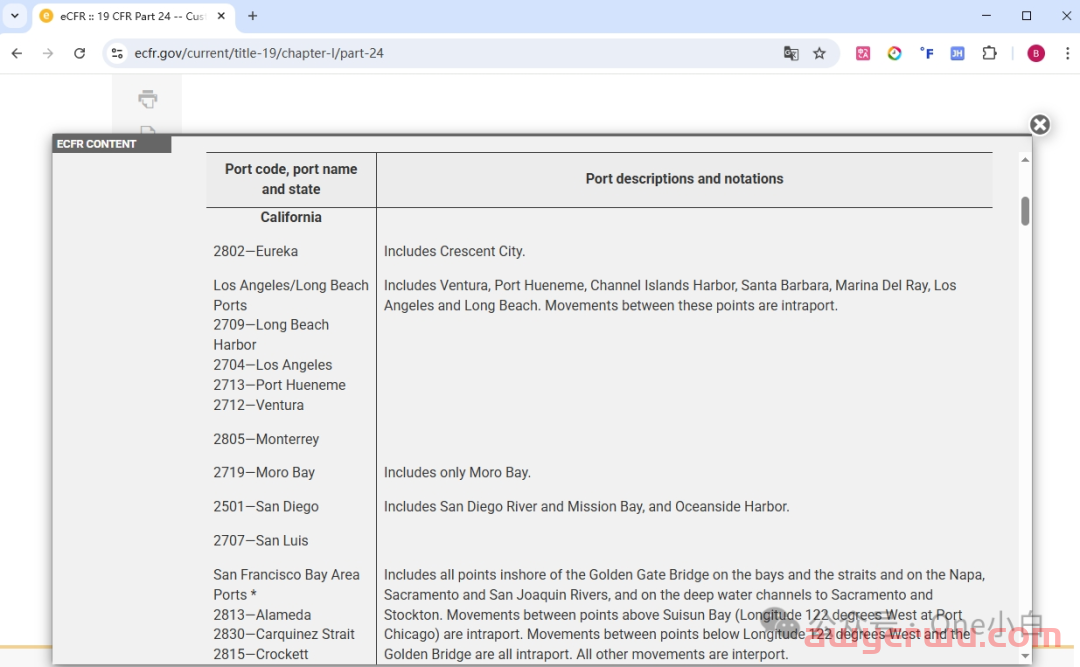Close the eCFR content overlay
This screenshot has height=667, width=1080.
(x=1039, y=125)
